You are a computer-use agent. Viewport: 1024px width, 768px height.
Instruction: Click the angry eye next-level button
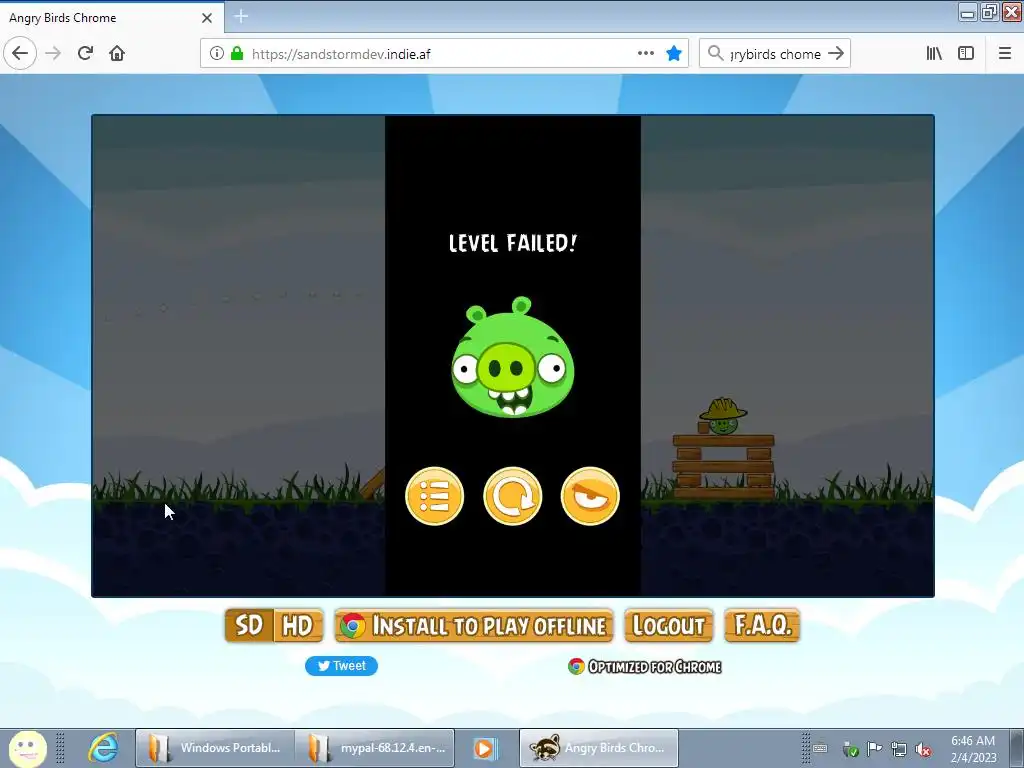coord(590,496)
